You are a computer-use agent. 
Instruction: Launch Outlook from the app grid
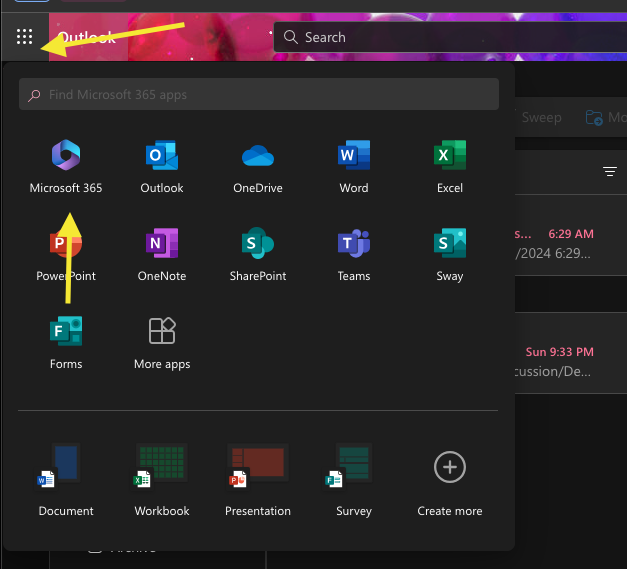click(x=162, y=166)
